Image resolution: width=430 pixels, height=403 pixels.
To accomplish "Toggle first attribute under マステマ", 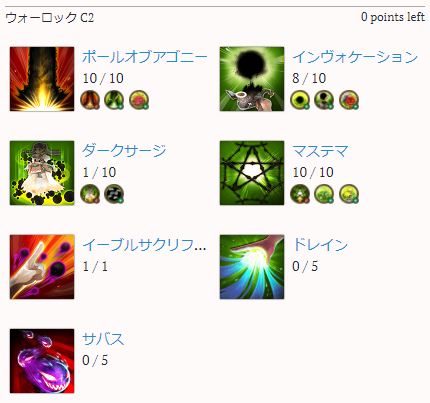I will click(300, 194).
